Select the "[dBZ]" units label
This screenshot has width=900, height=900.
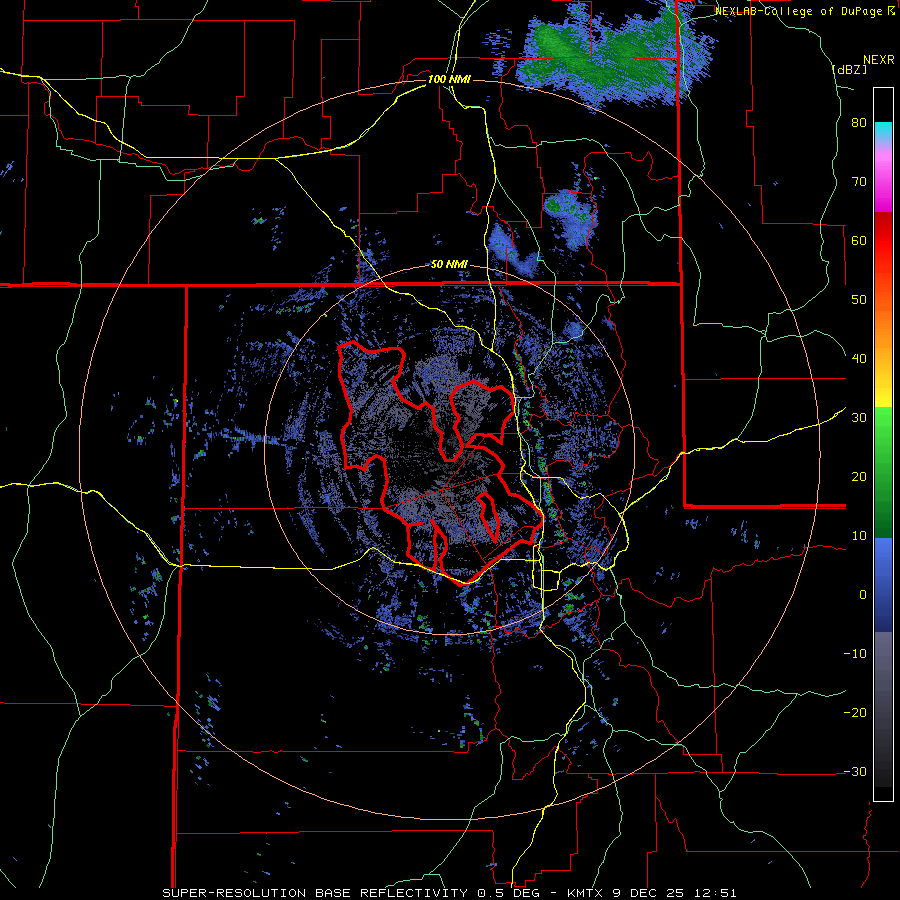(x=849, y=69)
